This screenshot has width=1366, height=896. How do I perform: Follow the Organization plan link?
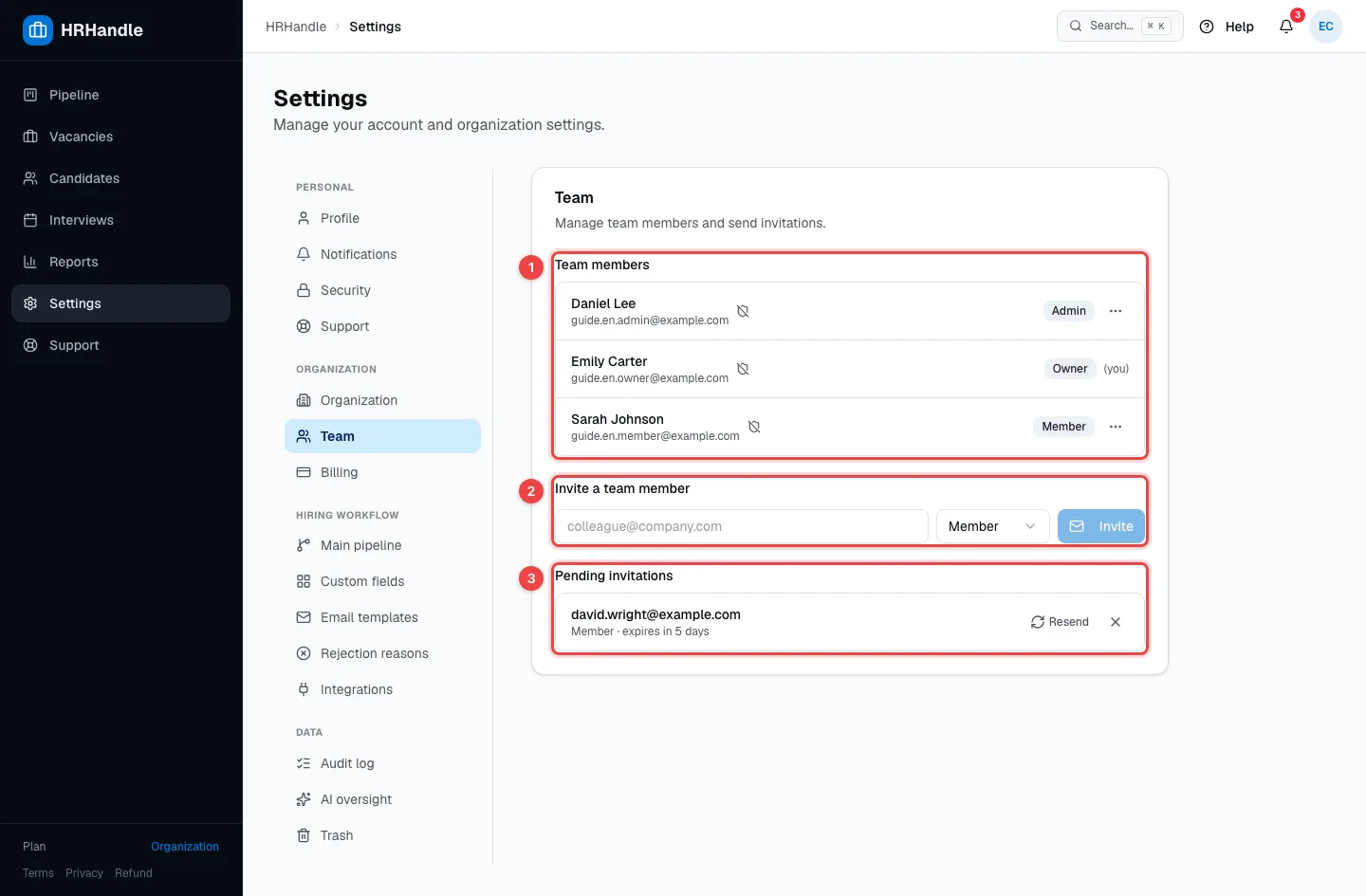pyautogui.click(x=185, y=847)
